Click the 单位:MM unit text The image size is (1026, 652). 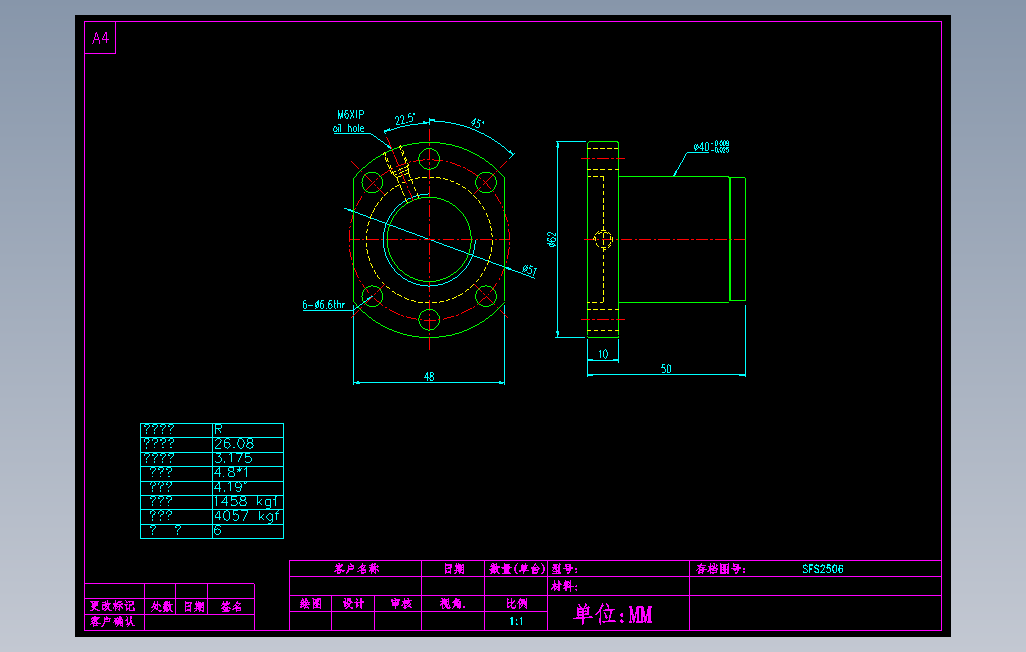pyautogui.click(x=613, y=614)
